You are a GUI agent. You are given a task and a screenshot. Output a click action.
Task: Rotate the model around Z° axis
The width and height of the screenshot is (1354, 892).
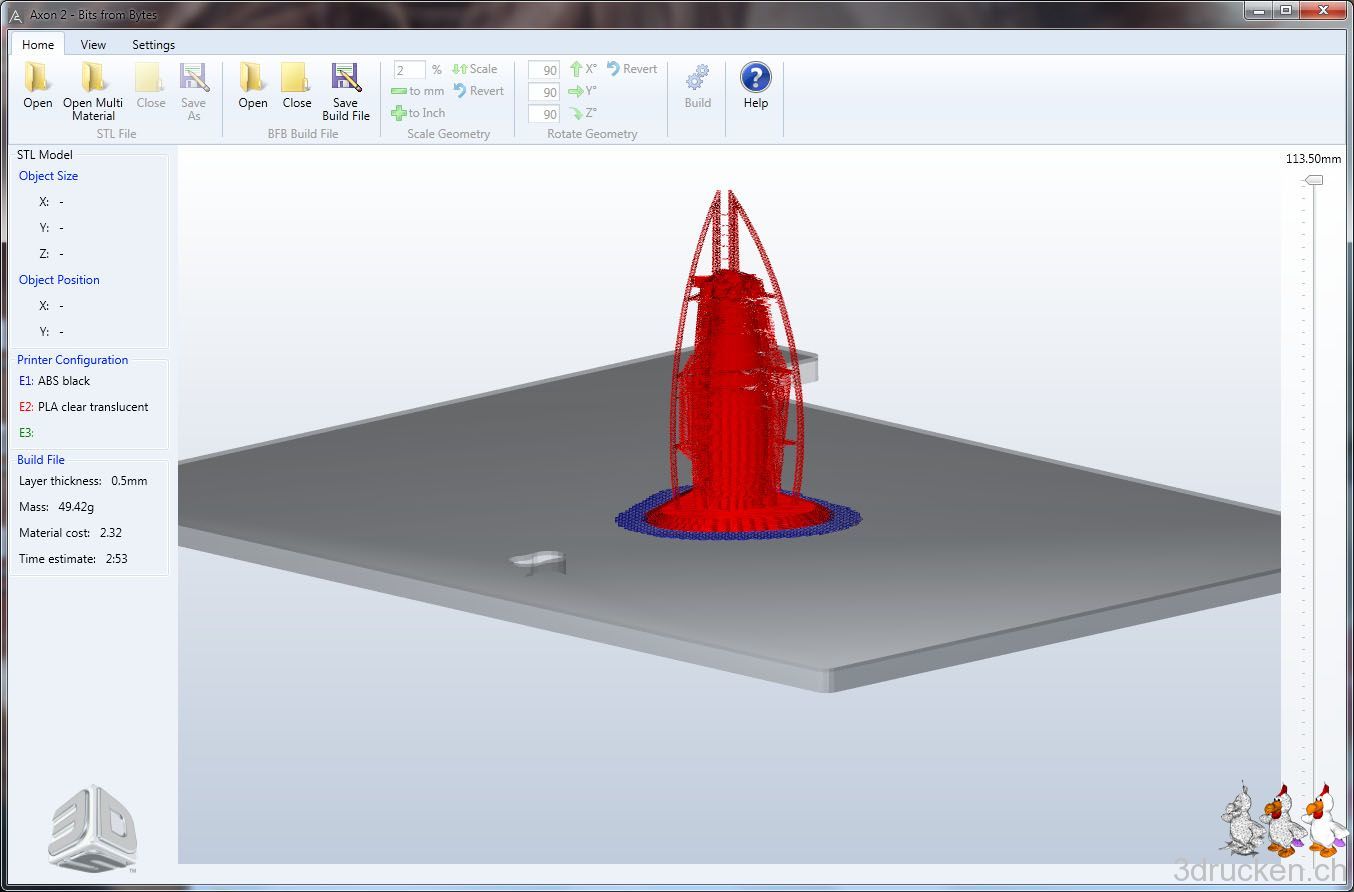coord(583,113)
